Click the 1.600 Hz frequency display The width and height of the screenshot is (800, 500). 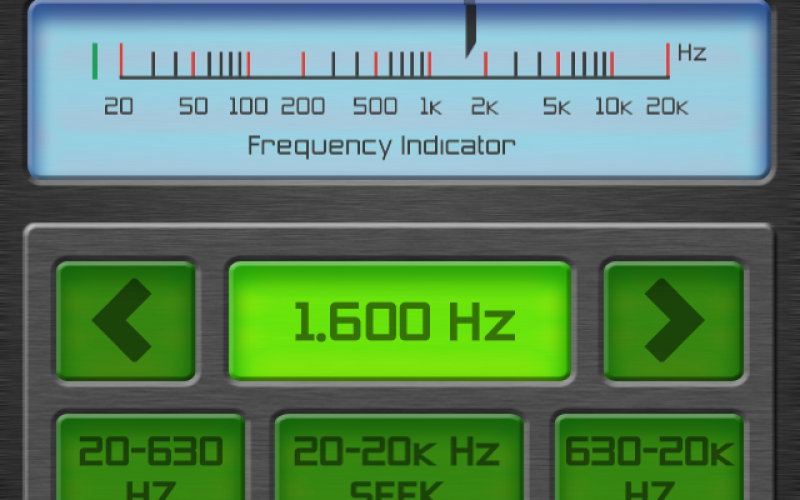pyautogui.click(x=400, y=320)
